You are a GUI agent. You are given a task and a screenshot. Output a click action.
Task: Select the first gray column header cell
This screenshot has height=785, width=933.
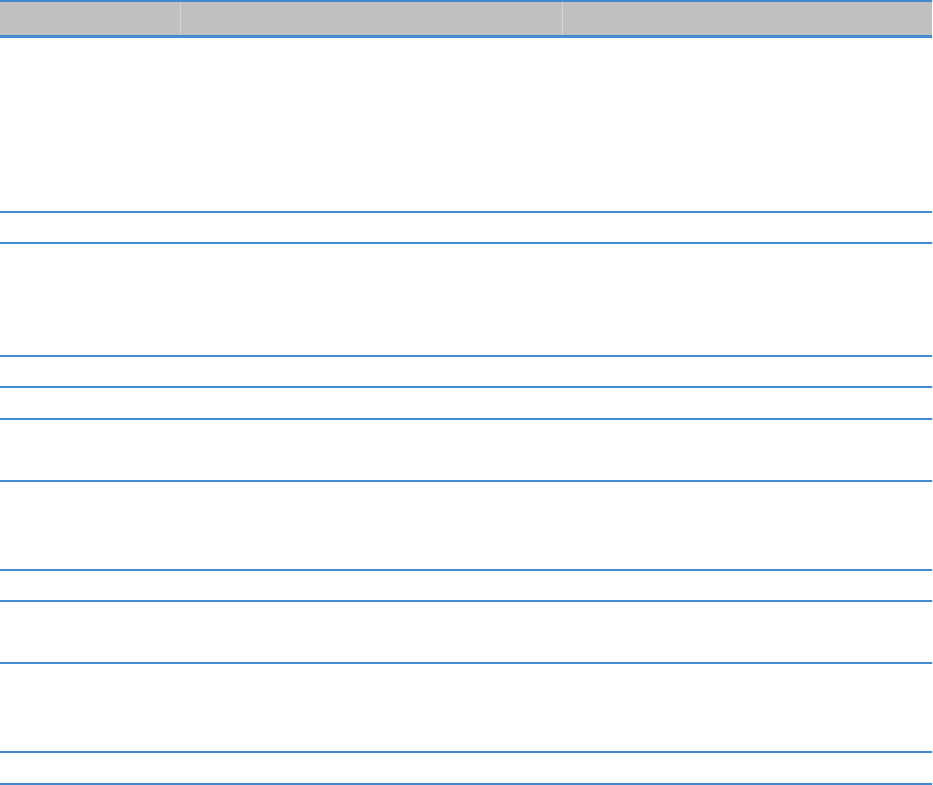point(90,18)
